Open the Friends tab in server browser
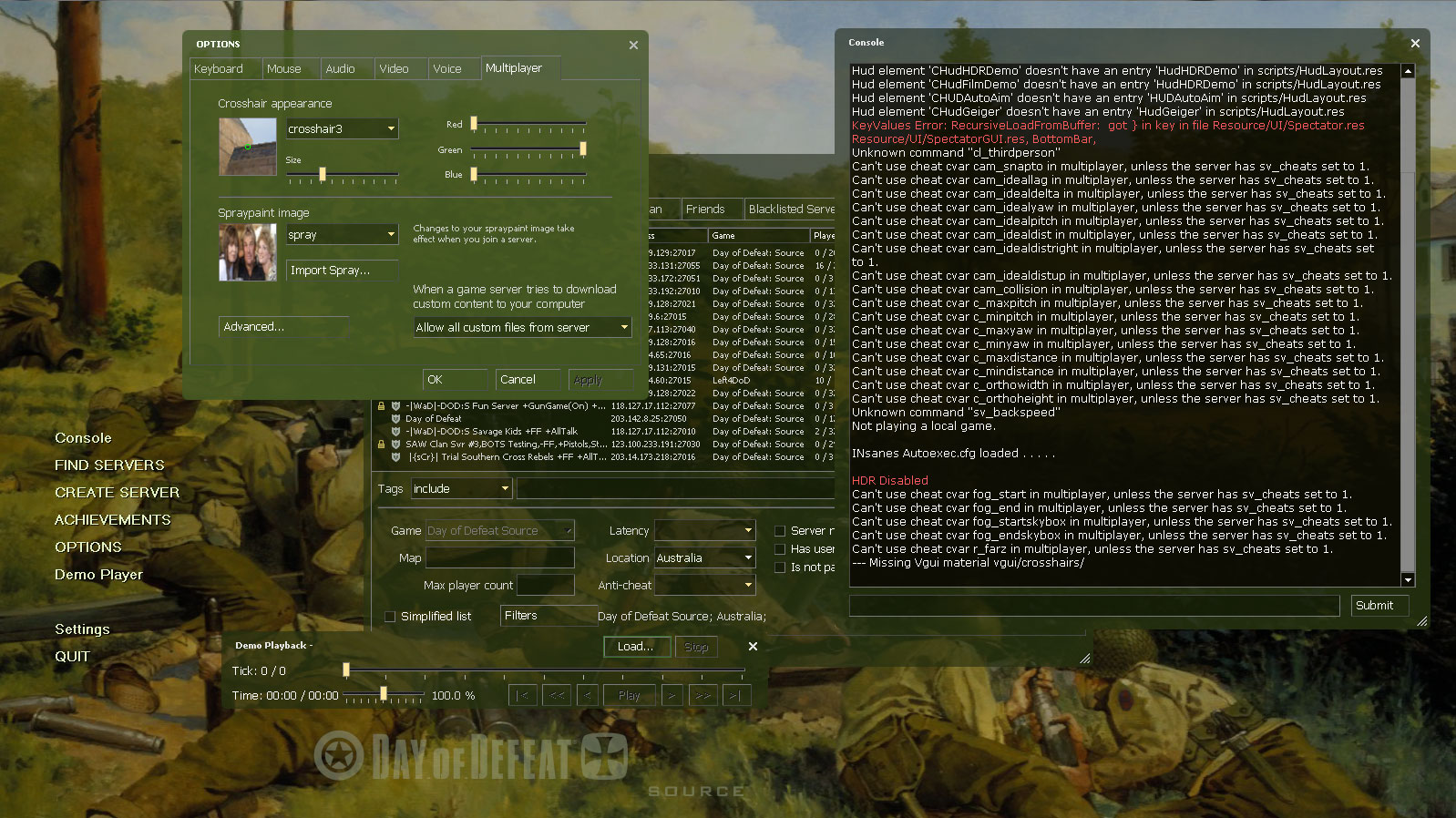1456x818 pixels. coord(705,210)
